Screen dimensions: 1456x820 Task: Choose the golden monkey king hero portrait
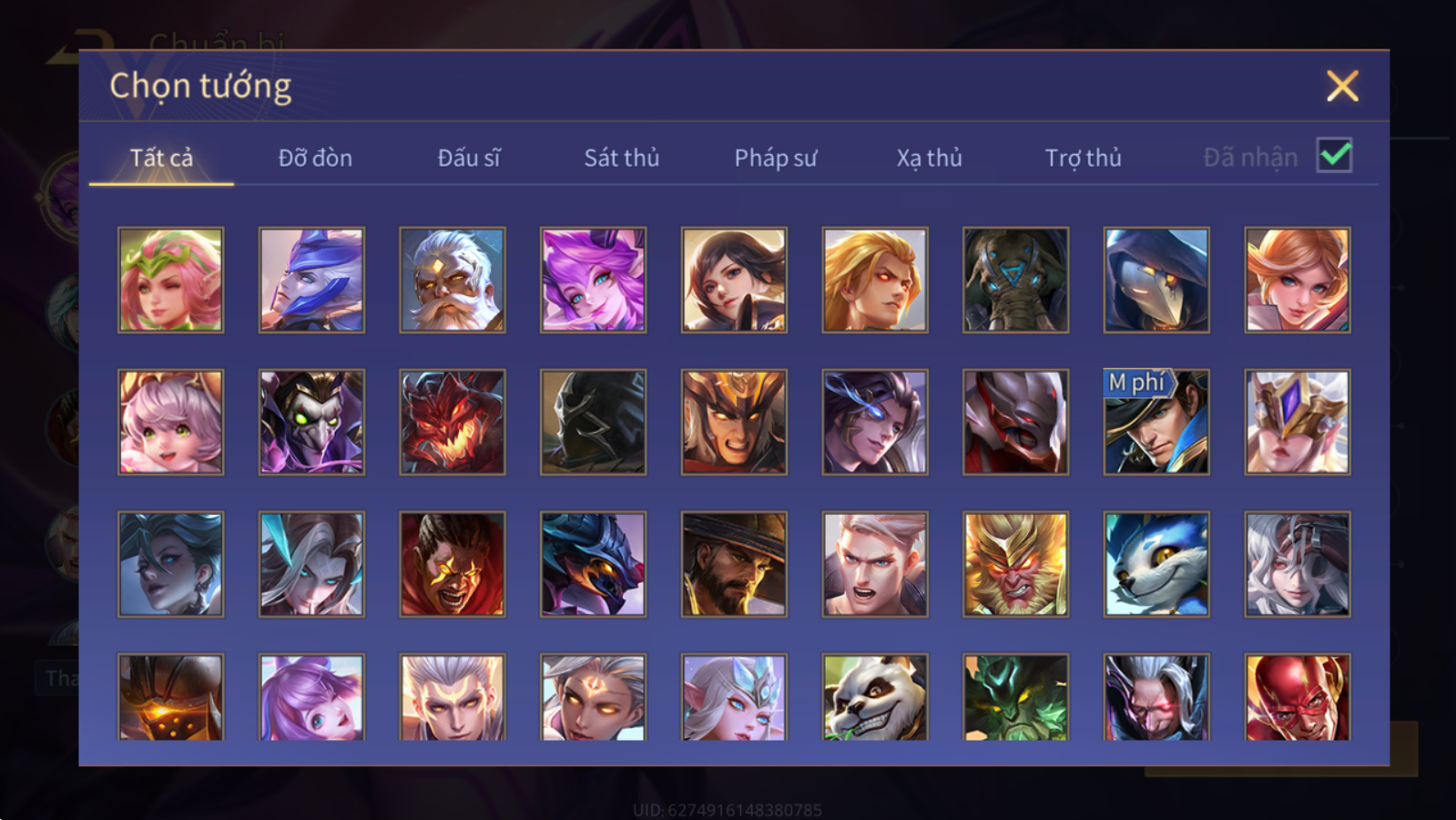1015,564
